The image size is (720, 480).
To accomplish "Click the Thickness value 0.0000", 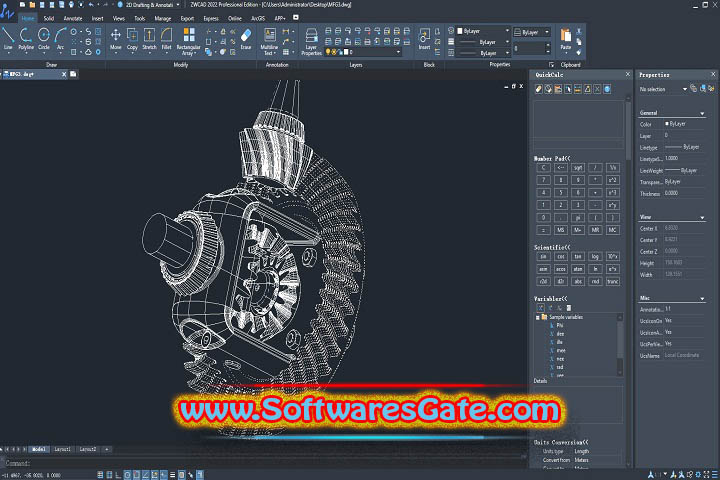I will click(671, 193).
